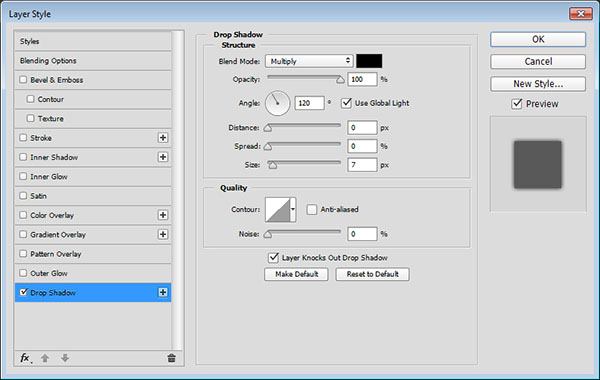600x380 pixels.
Task: Enable the Outer Glow checkbox
Action: pyautogui.click(x=23, y=273)
